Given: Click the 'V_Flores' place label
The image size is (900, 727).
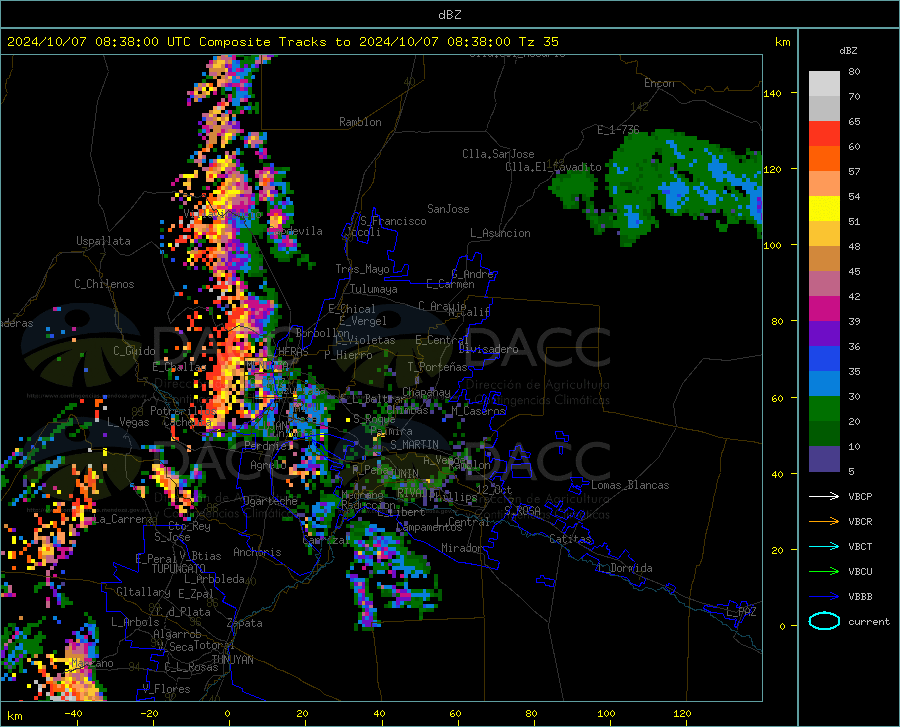Looking at the screenshot, I should coord(166,689).
